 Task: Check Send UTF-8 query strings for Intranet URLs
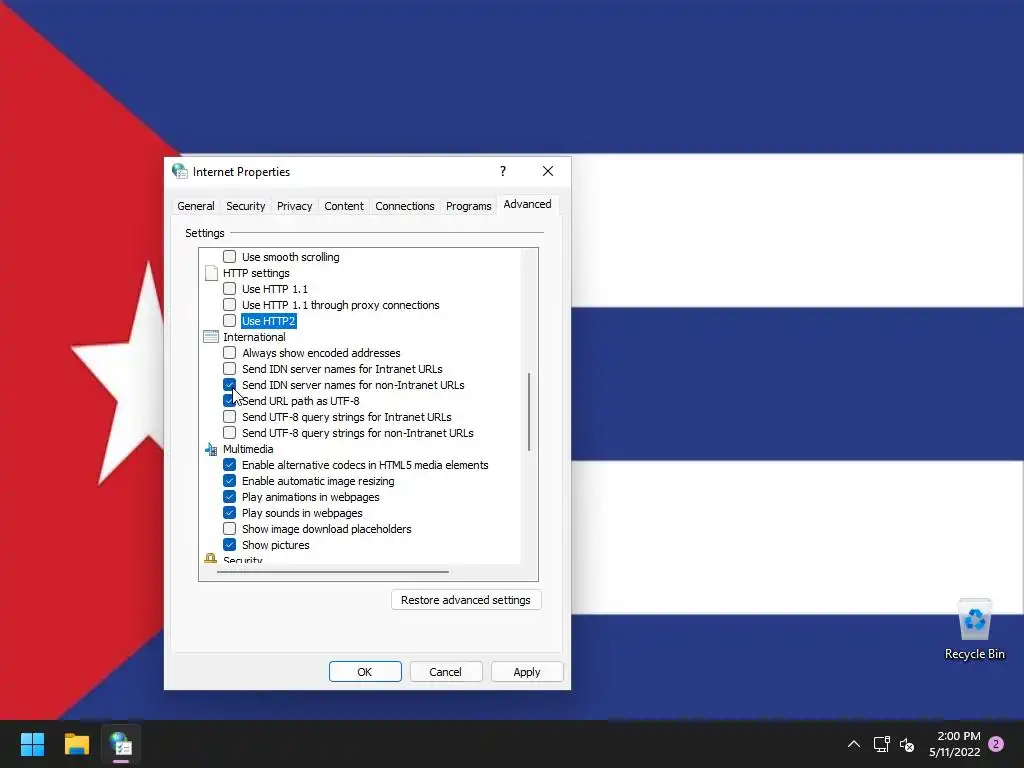click(229, 417)
